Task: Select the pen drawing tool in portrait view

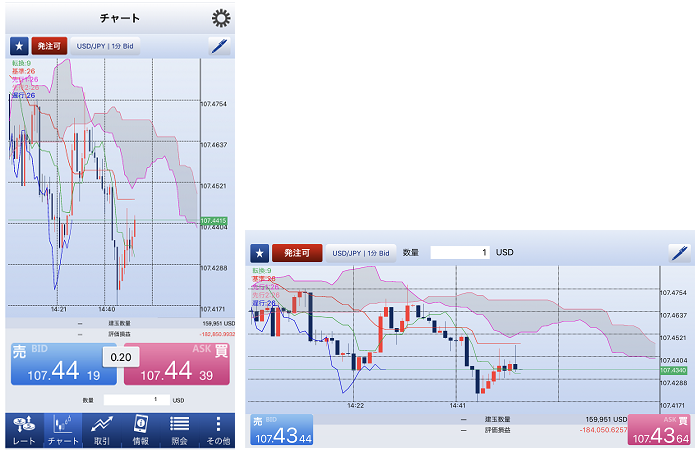Action: coord(220,46)
